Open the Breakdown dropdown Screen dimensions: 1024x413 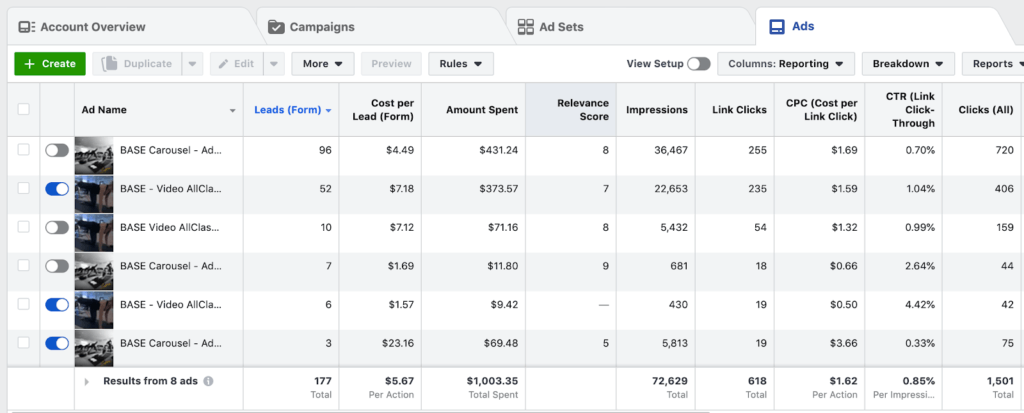click(x=907, y=64)
